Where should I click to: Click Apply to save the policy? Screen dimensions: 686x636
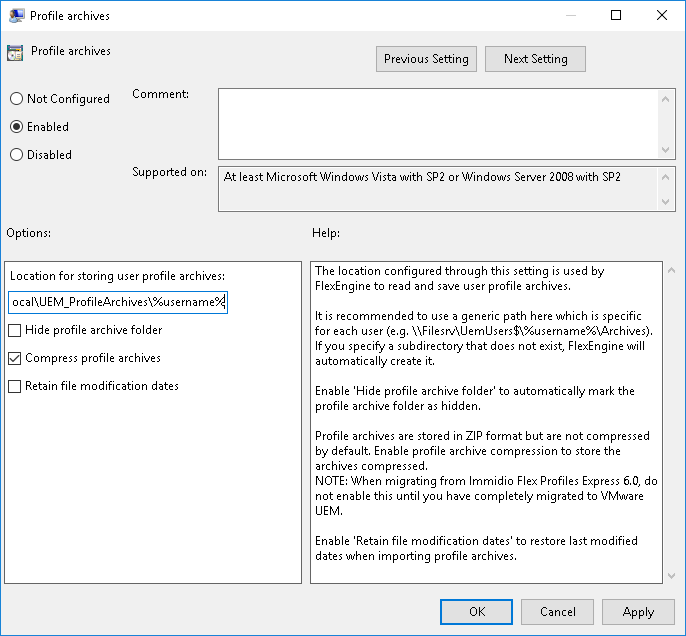coord(638,612)
